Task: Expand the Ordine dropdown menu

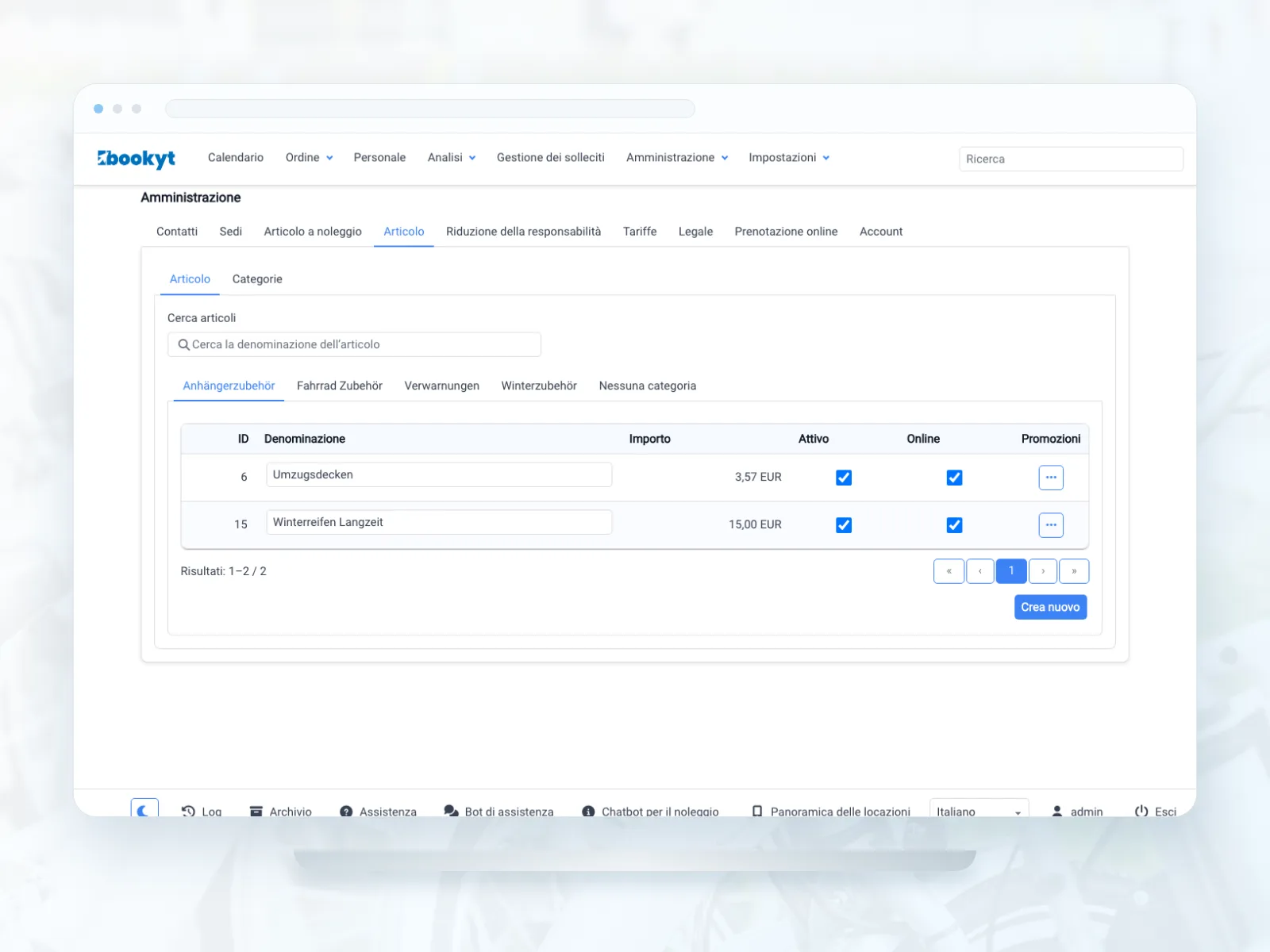Action: (x=309, y=158)
